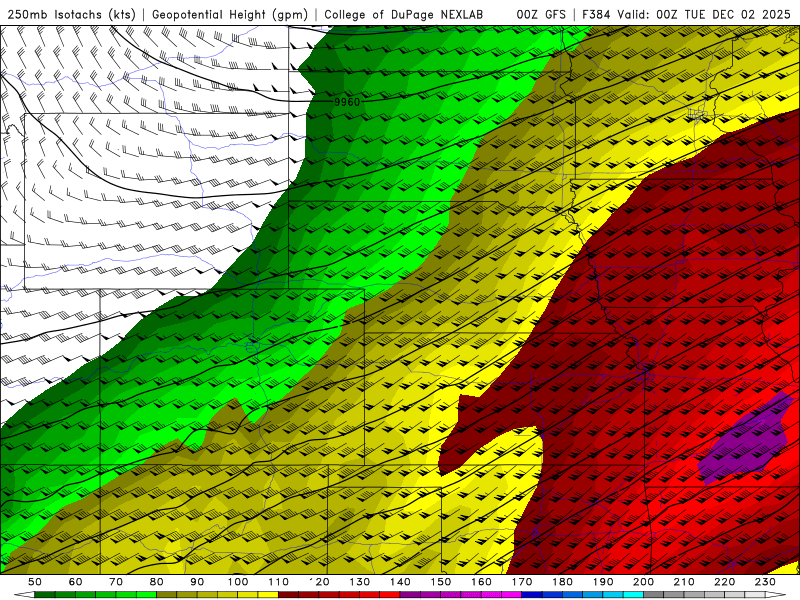Viewport: 800px width, 600px height.
Task: Click the 180 colorbar number
Action: point(562,582)
